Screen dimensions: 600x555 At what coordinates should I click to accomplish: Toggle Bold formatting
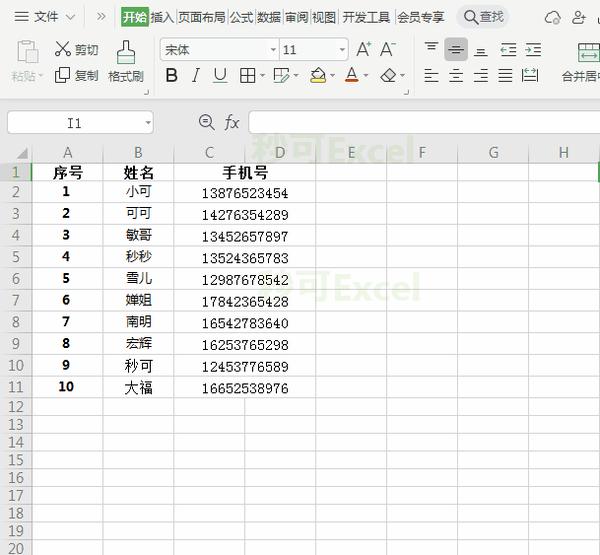pos(171,75)
